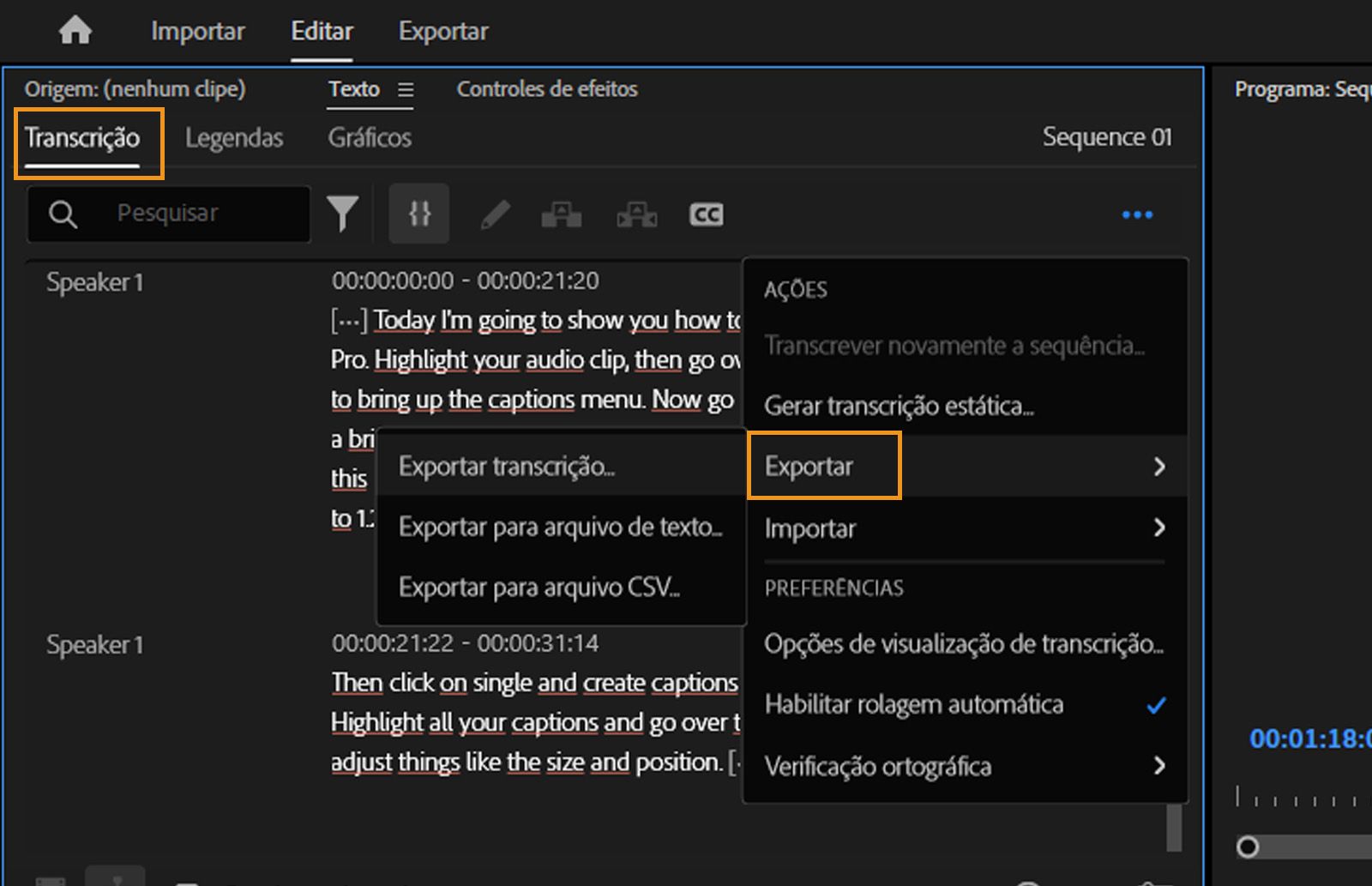The height and width of the screenshot is (886, 1372).
Task: Click the second insert-clip toolbar icon
Action: click(x=635, y=214)
